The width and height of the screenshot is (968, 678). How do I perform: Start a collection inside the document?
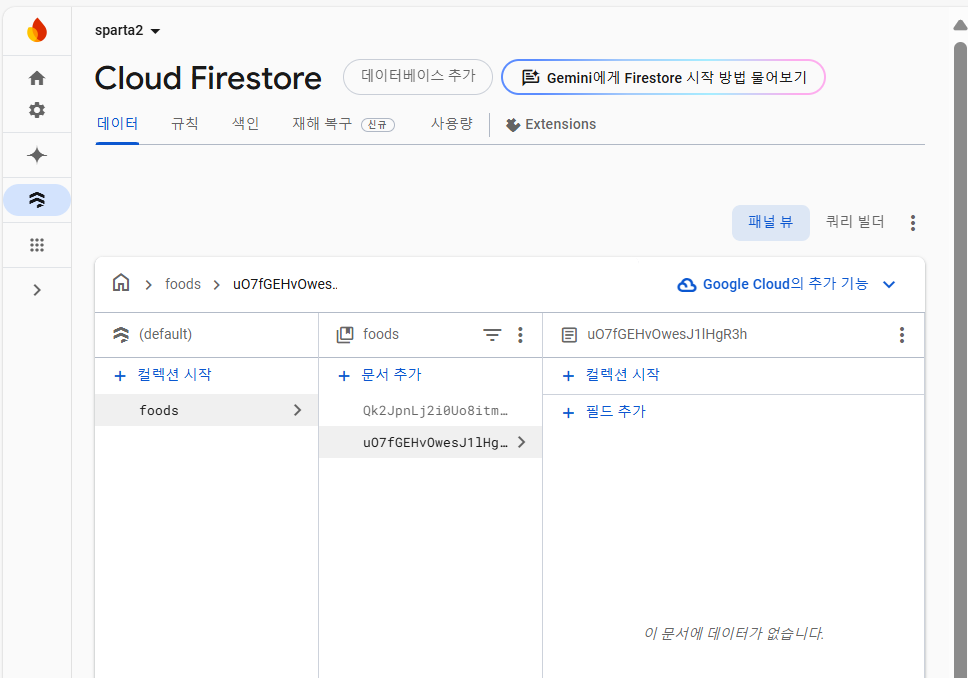tap(611, 375)
